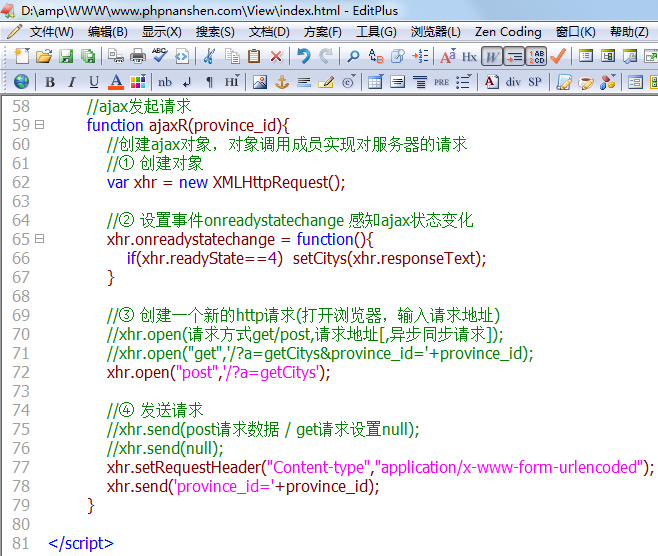Click the Save All icon
Viewport: 658px width, 556px height.
[x=88, y=56]
